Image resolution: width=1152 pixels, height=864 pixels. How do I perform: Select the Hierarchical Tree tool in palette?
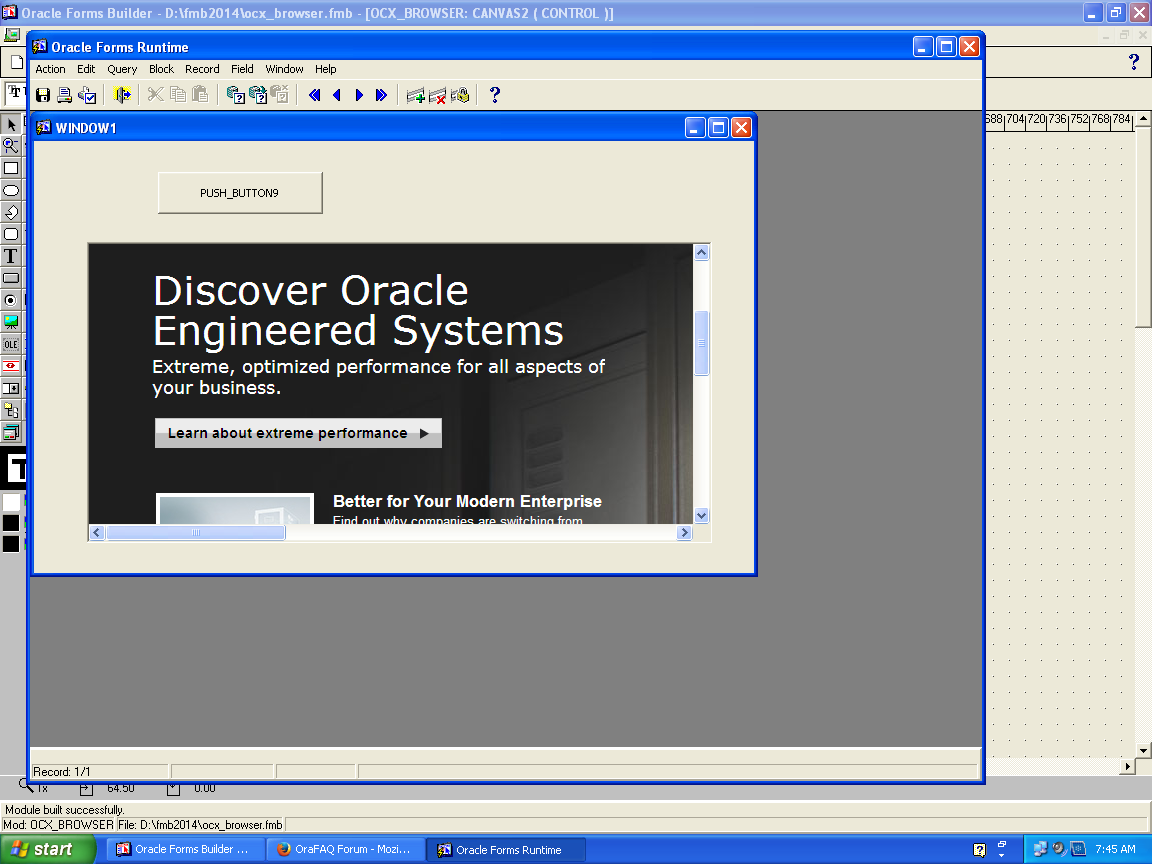click(x=11, y=410)
